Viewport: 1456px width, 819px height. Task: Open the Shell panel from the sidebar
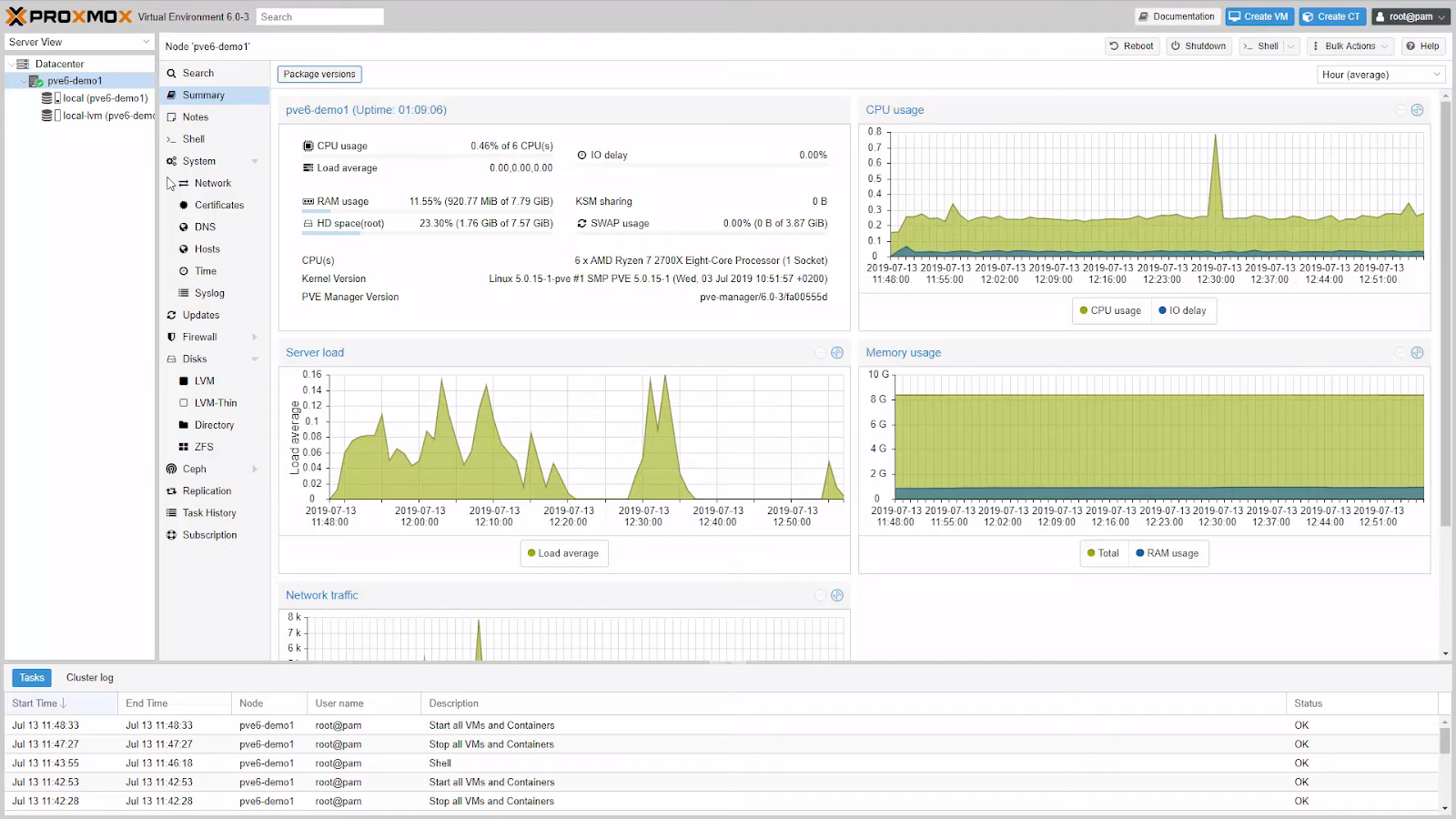pyautogui.click(x=193, y=138)
